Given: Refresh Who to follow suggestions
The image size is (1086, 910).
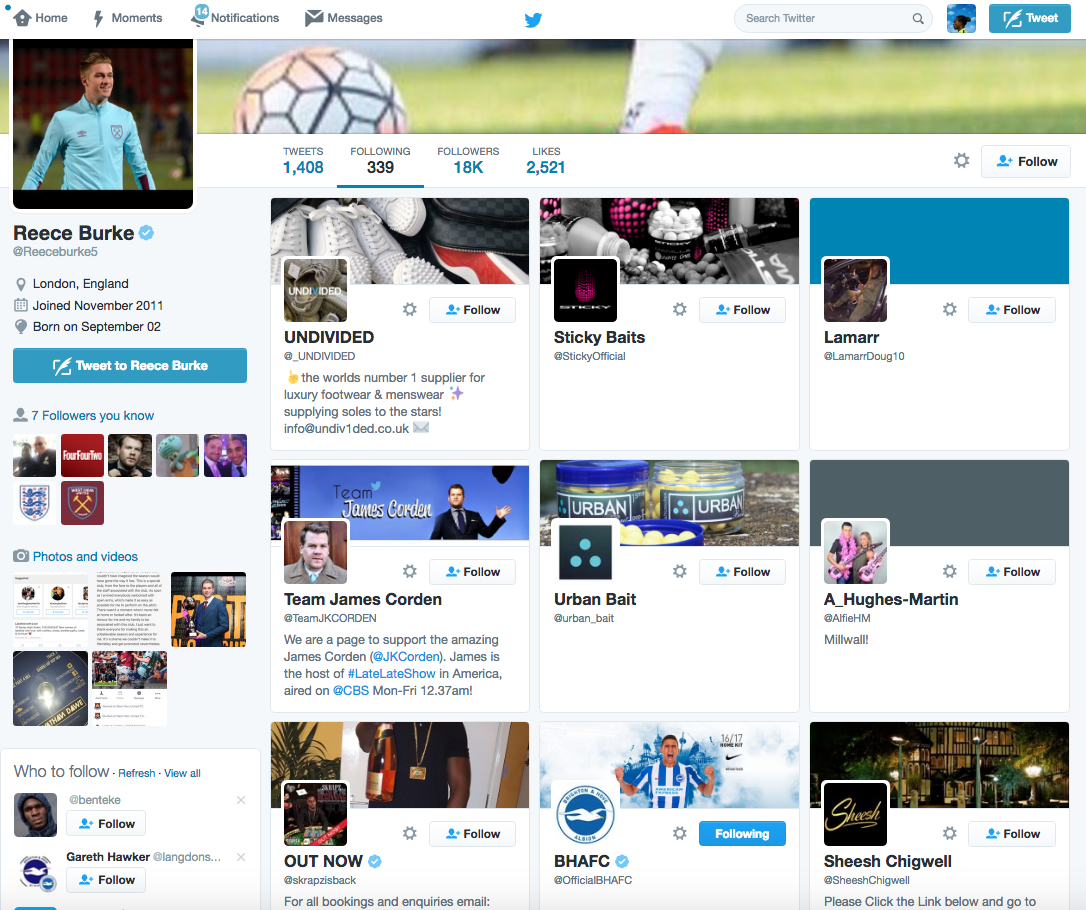Looking at the screenshot, I should (x=136, y=773).
